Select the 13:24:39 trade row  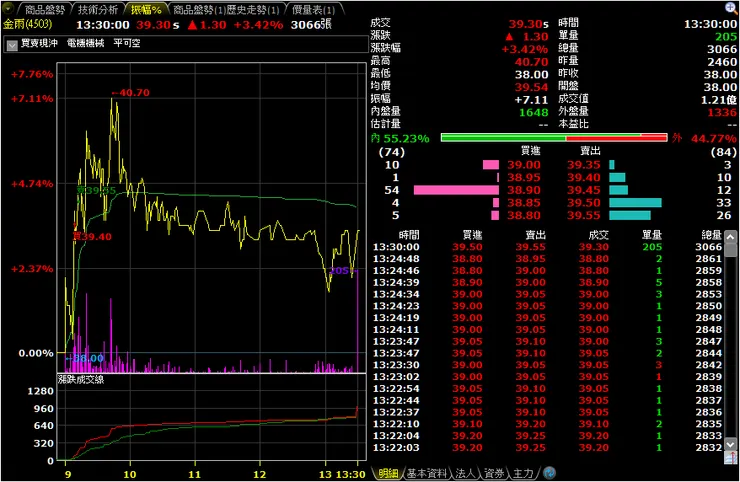[547, 282]
